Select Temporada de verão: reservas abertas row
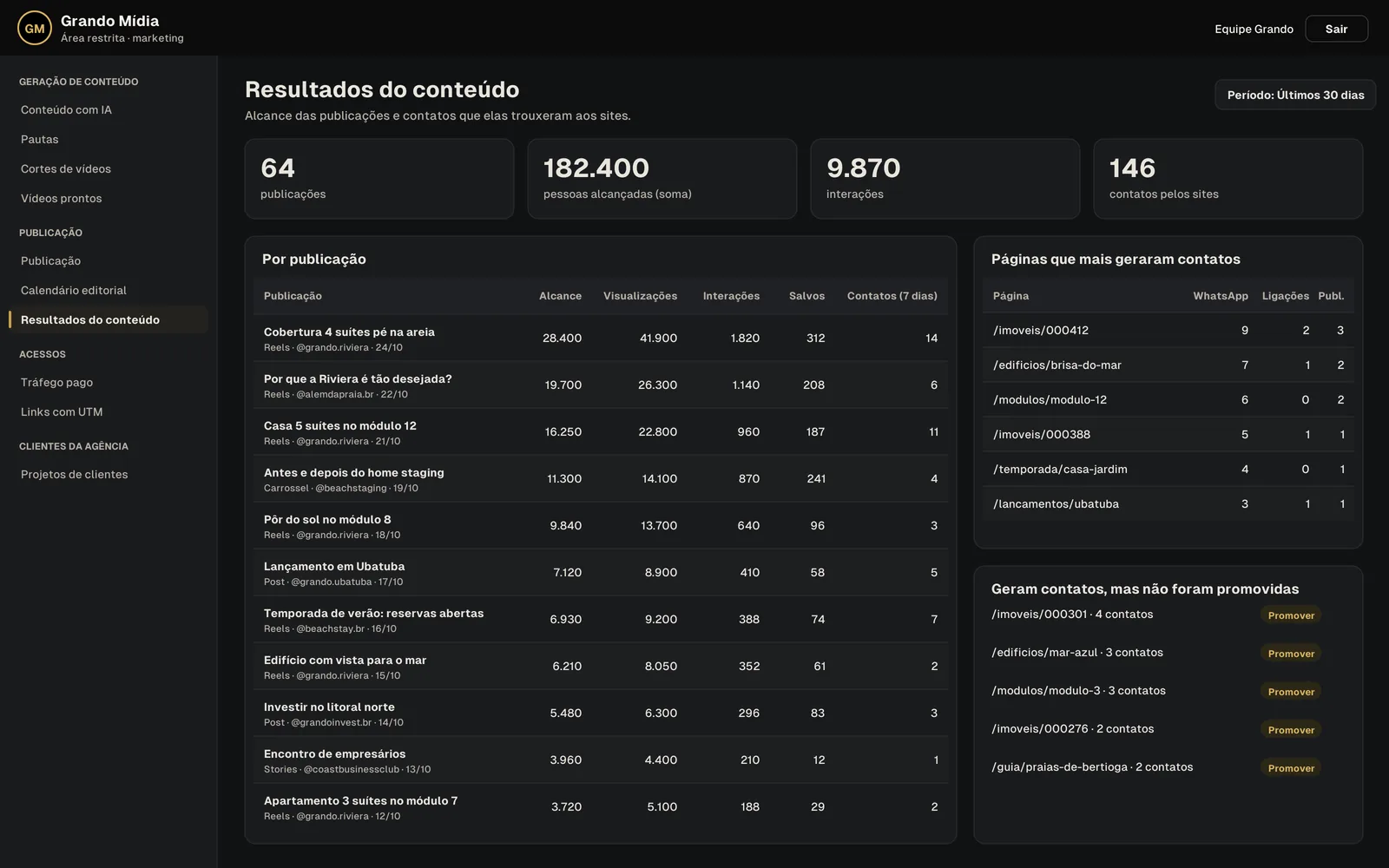Screen dimensions: 1389x868 tap(601, 619)
